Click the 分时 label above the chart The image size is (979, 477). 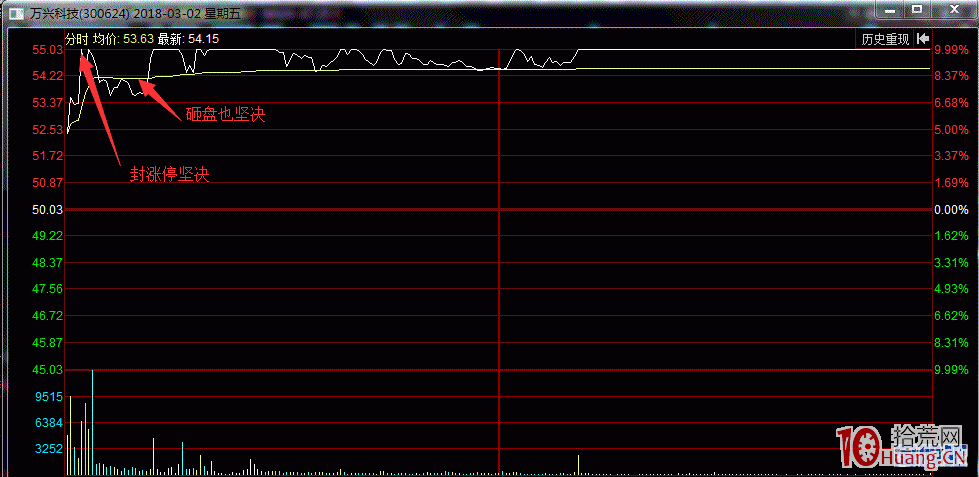[x=77, y=39]
